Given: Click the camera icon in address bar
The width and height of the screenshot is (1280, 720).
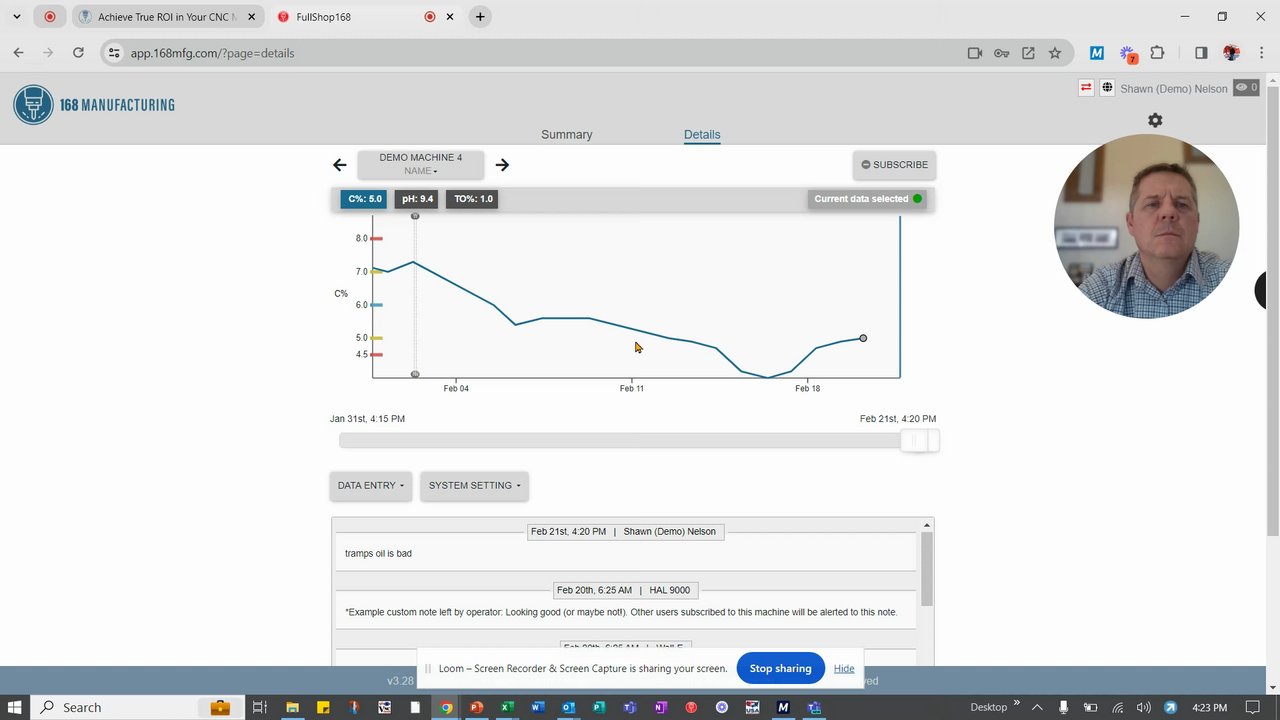Looking at the screenshot, I should 975,53.
